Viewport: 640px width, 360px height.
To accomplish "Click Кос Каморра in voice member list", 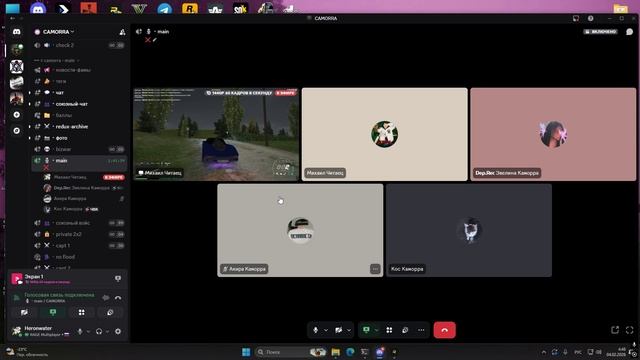I will [84, 209].
